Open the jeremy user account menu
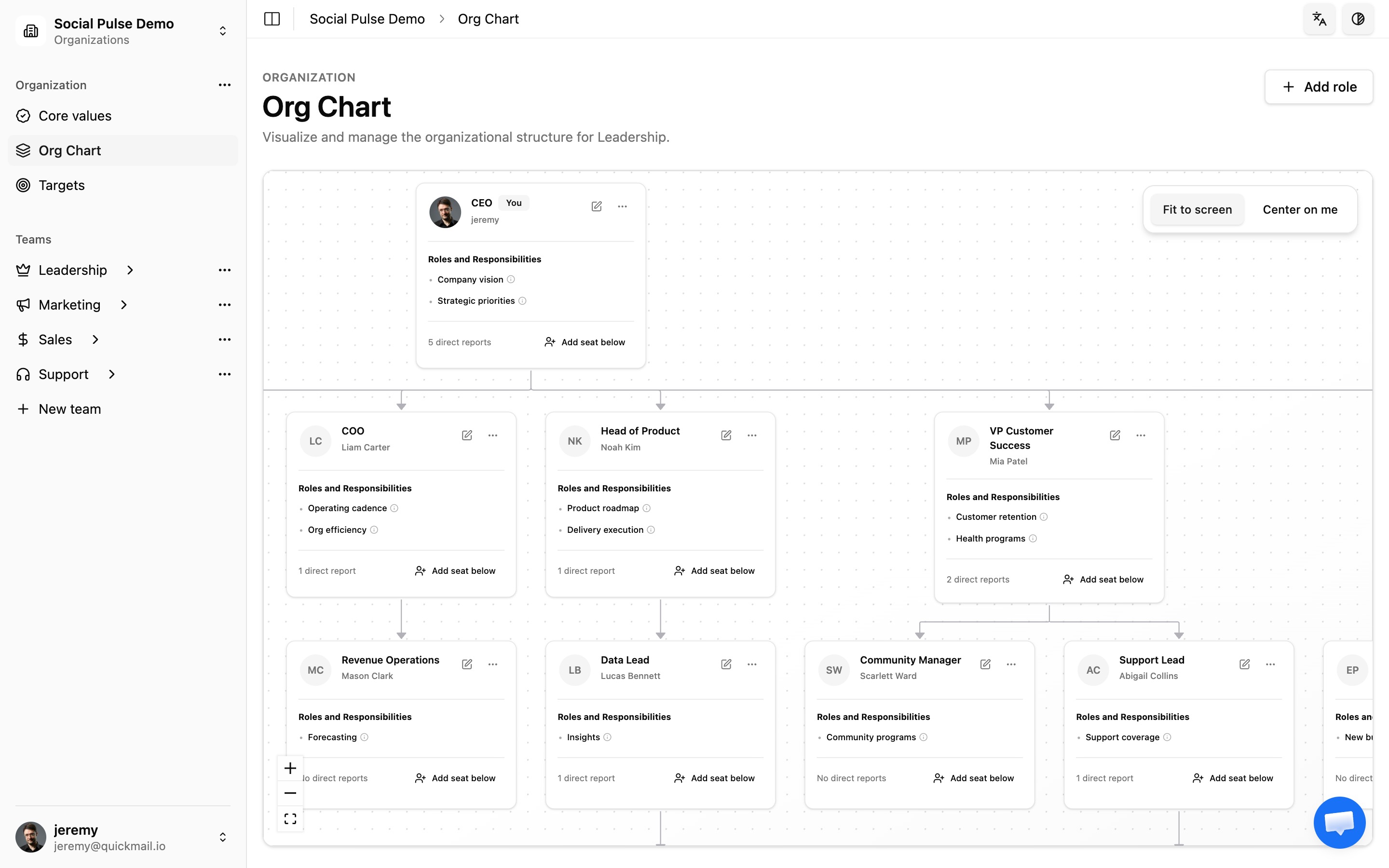Screen dimensions: 1389x868 pos(223,837)
